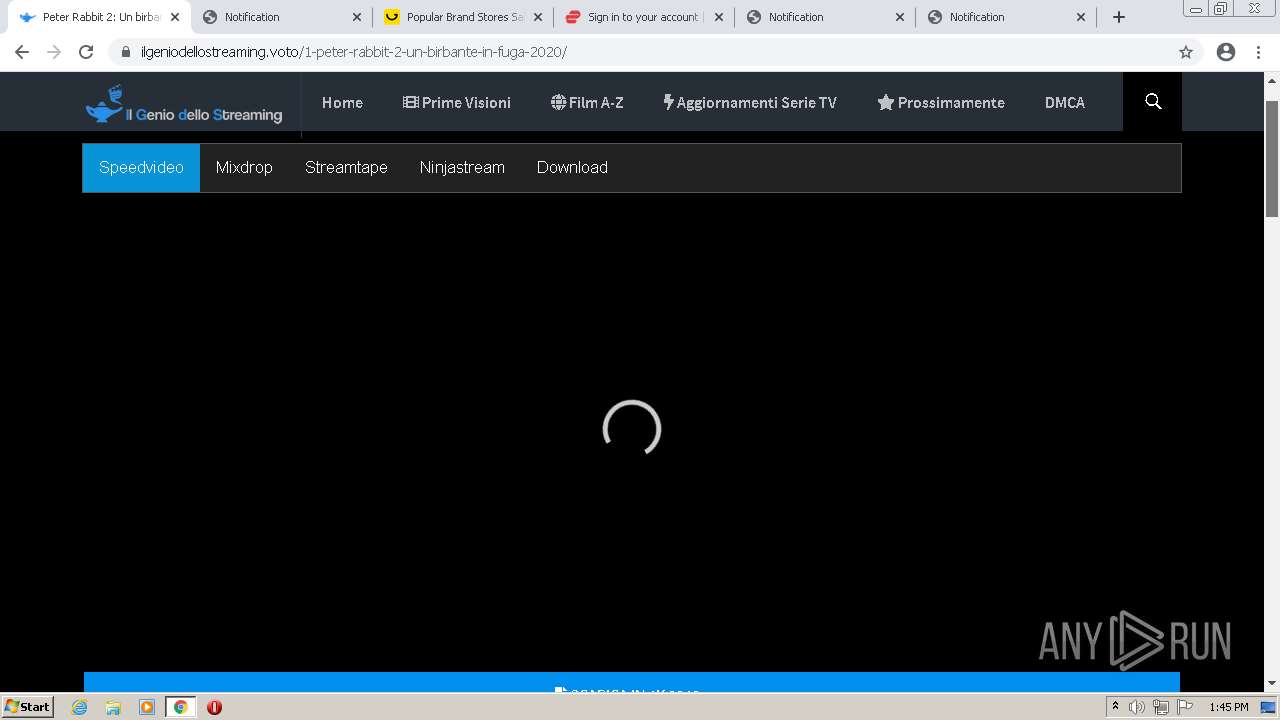The height and width of the screenshot is (720, 1280).
Task: Open Aggiornamenti Serie TV menu item
Action: [x=750, y=102]
